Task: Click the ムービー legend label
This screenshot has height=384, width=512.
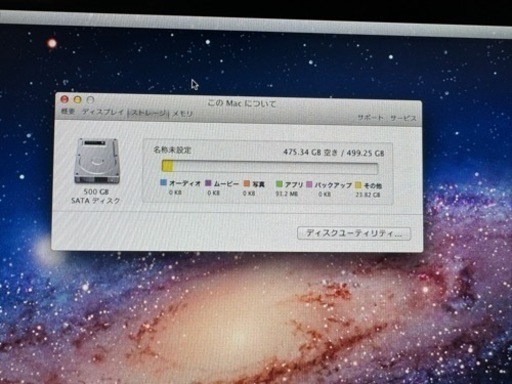Action: (226, 184)
